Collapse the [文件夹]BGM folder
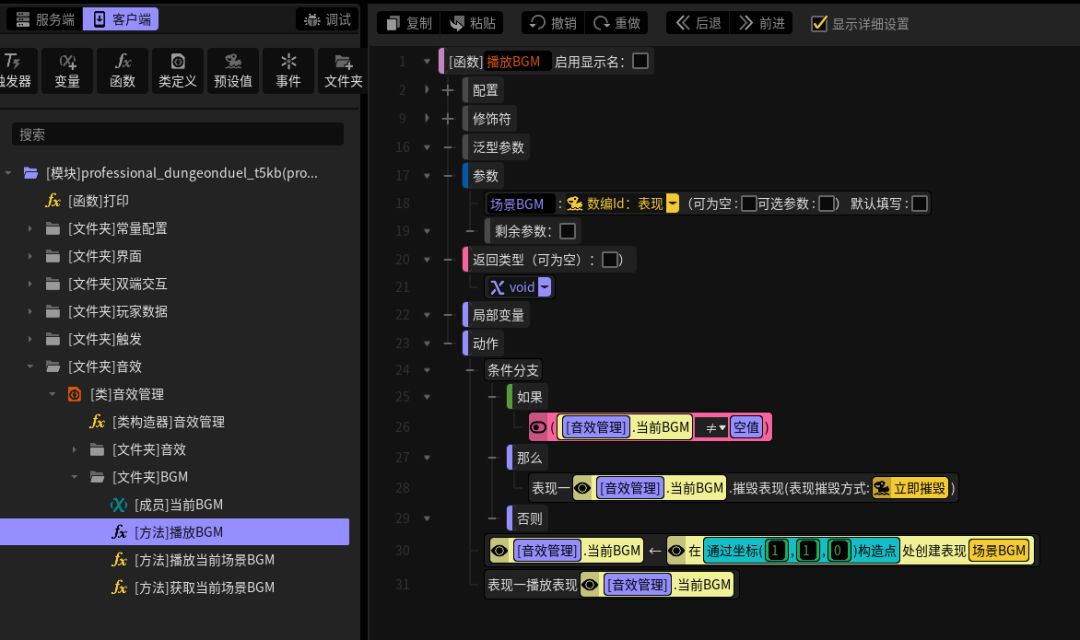The image size is (1080, 640). [74, 477]
